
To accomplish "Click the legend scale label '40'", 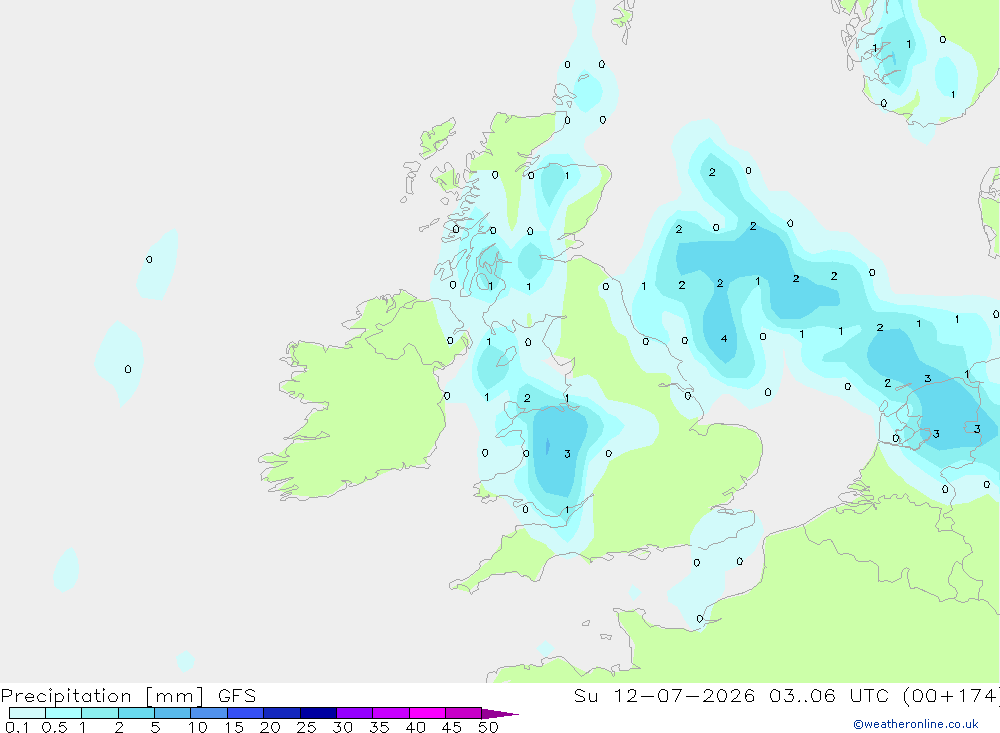I will 415,727.
